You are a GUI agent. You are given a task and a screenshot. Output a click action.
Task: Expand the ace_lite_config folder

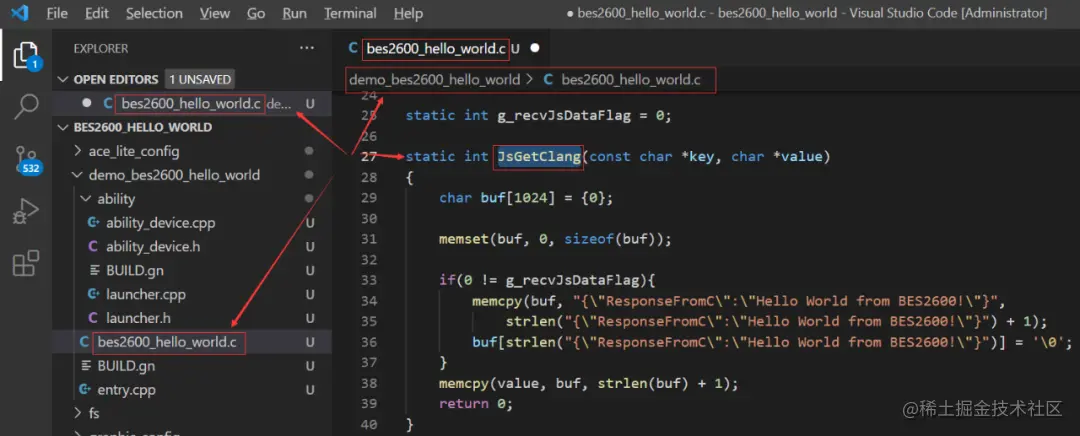tap(78, 151)
